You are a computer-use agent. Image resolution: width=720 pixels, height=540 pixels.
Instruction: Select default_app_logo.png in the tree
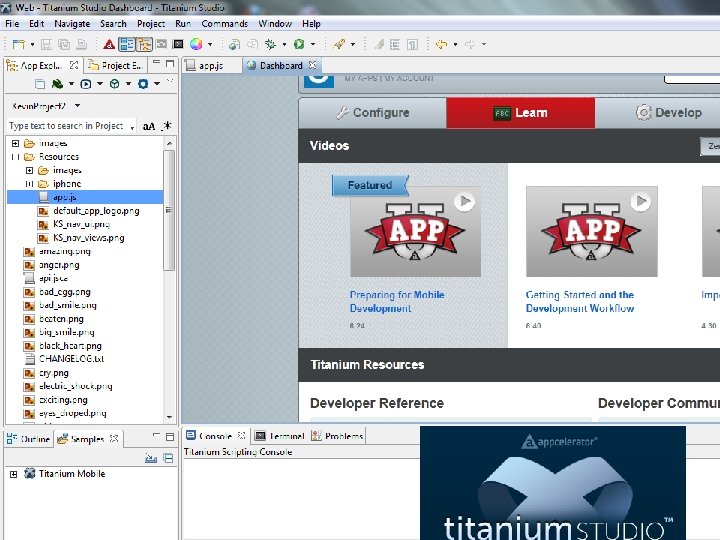(x=96, y=211)
